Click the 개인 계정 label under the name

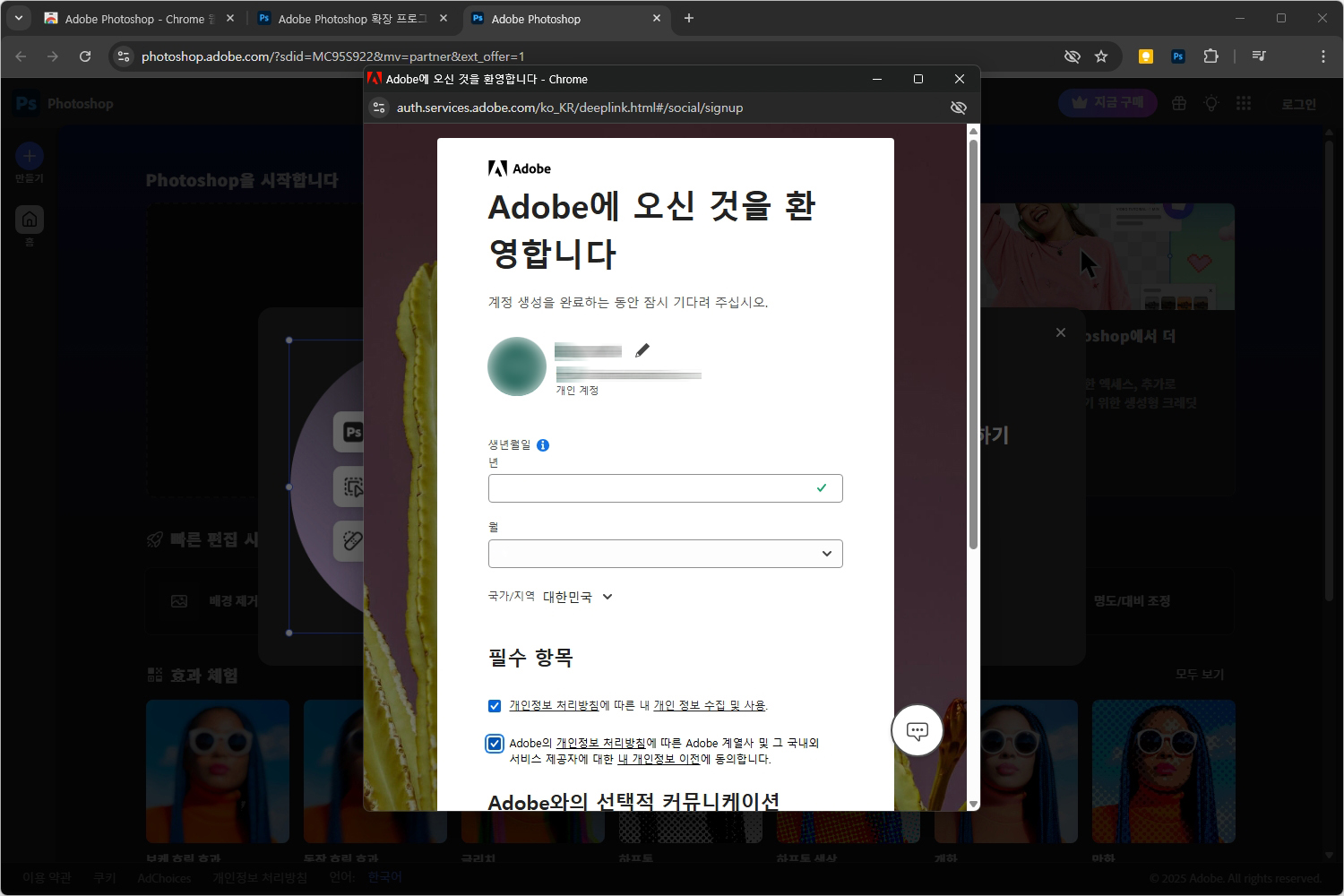tap(577, 391)
